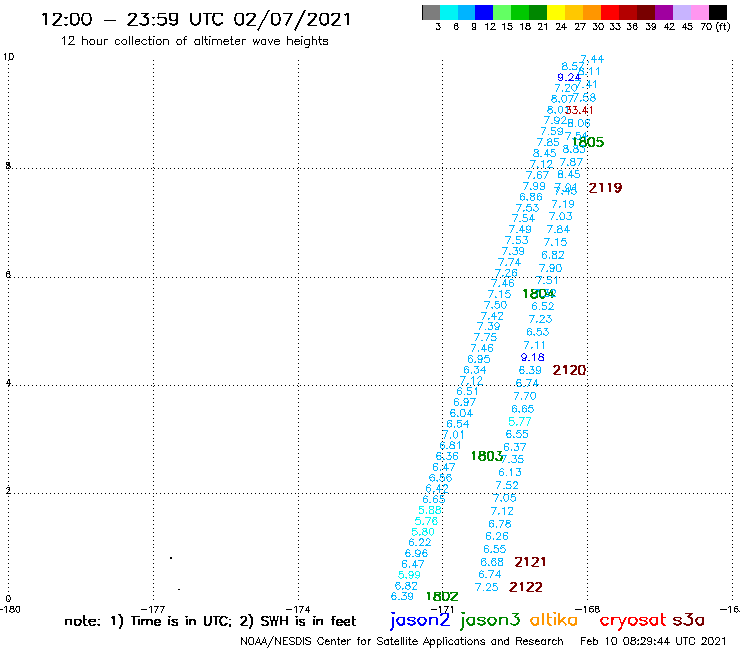740x650 pixels.
Task: Click the 7.70 wave height reading
Action: (525, 396)
